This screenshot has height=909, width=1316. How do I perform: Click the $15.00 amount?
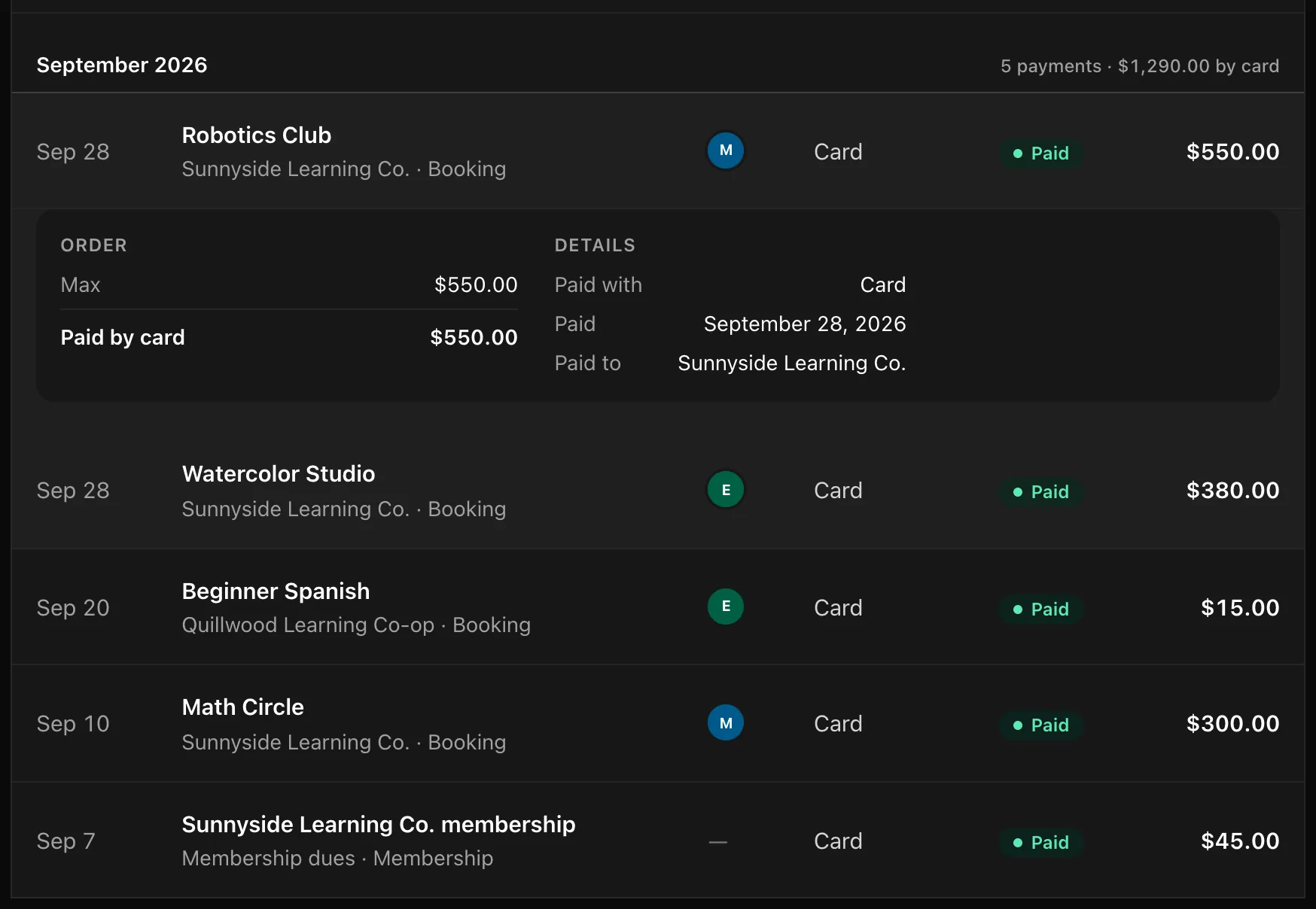[1240, 607]
